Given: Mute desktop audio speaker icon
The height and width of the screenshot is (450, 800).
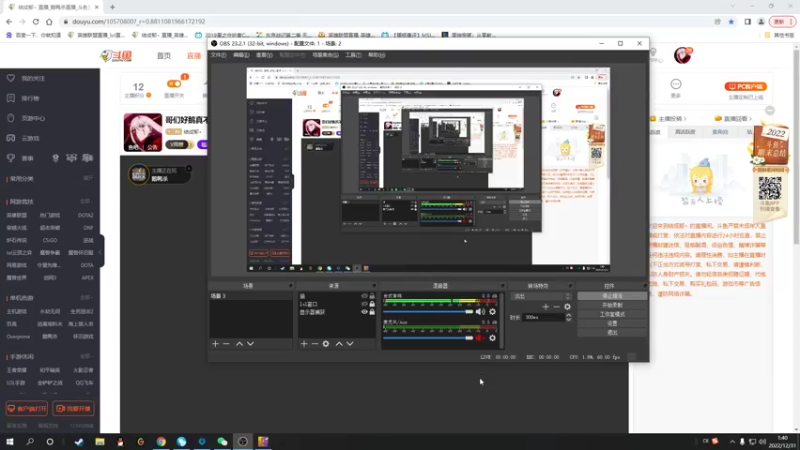Looking at the screenshot, I should (x=480, y=312).
